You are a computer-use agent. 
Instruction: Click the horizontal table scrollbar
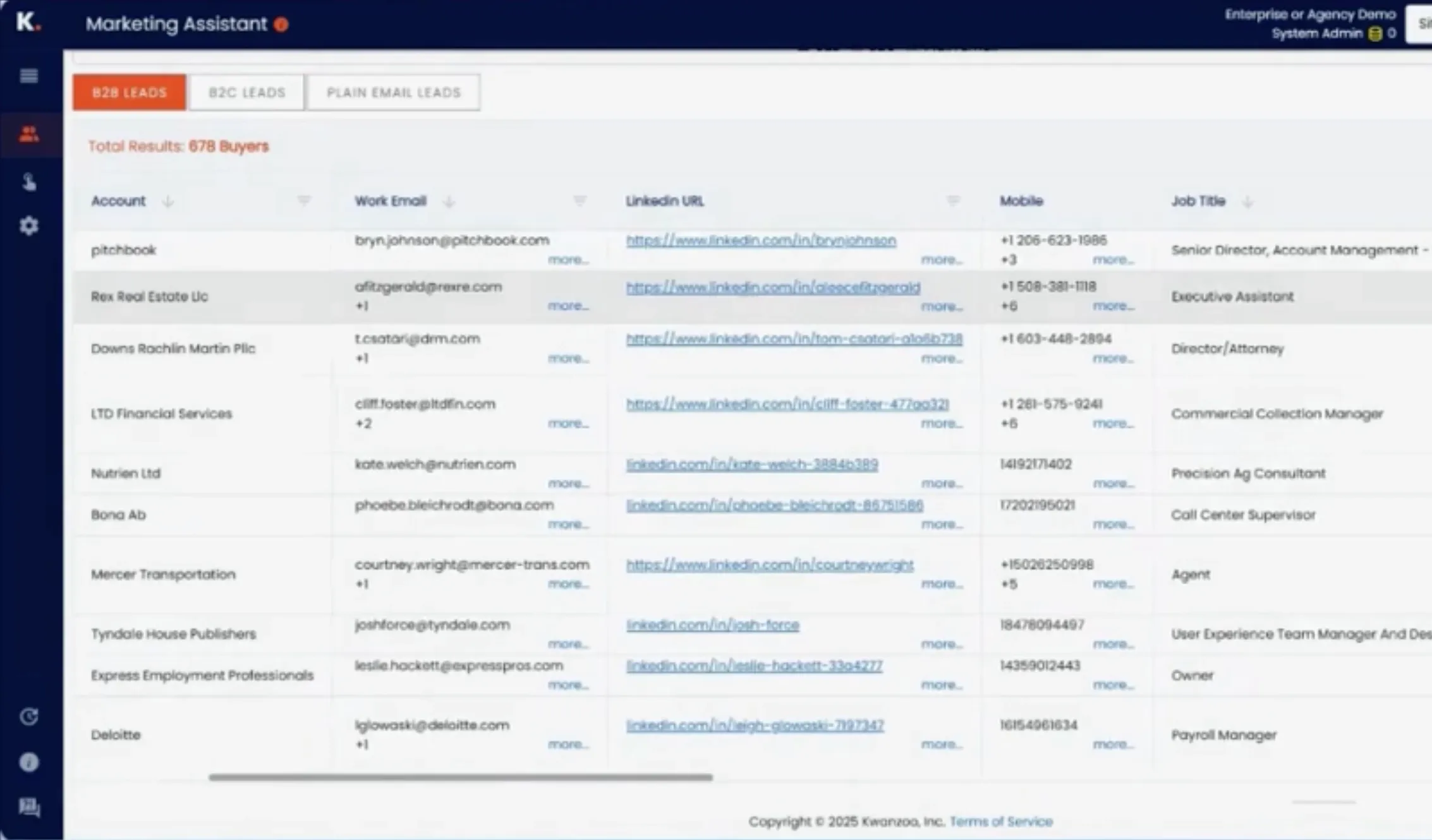(x=460, y=777)
